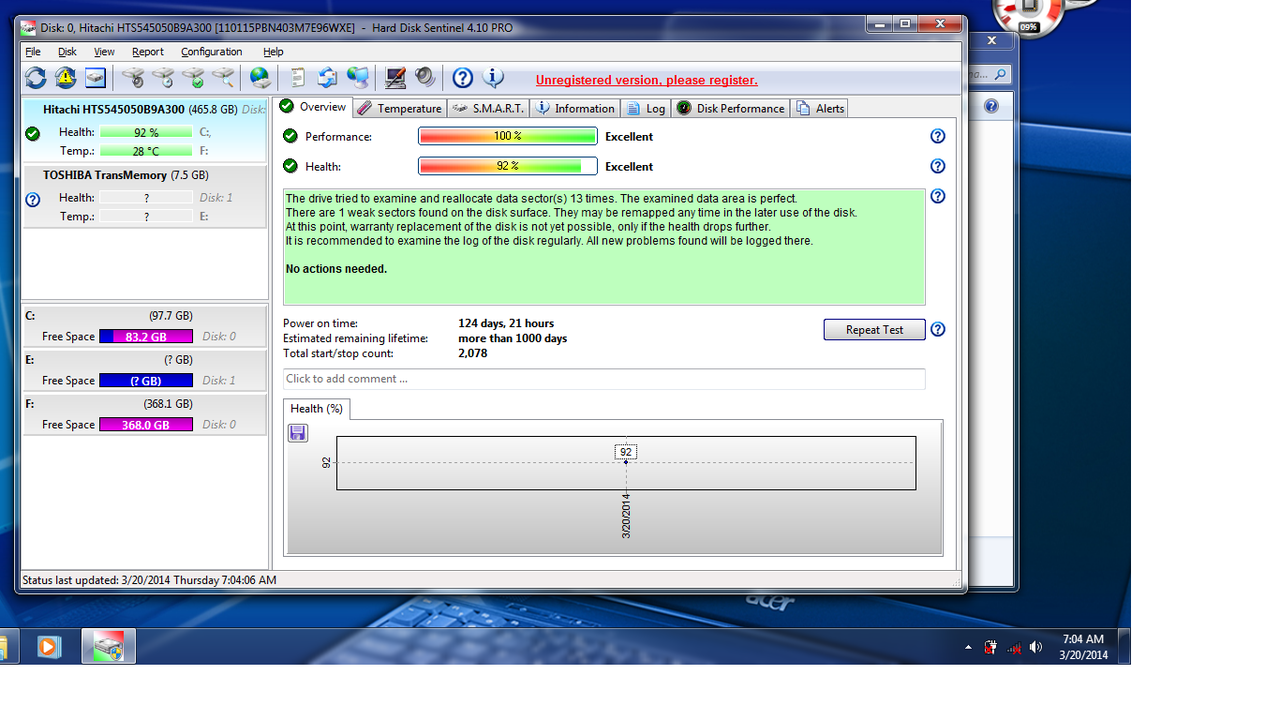Select the Health (%) graph tab
Screen dimensions: 1280x720
[316, 408]
